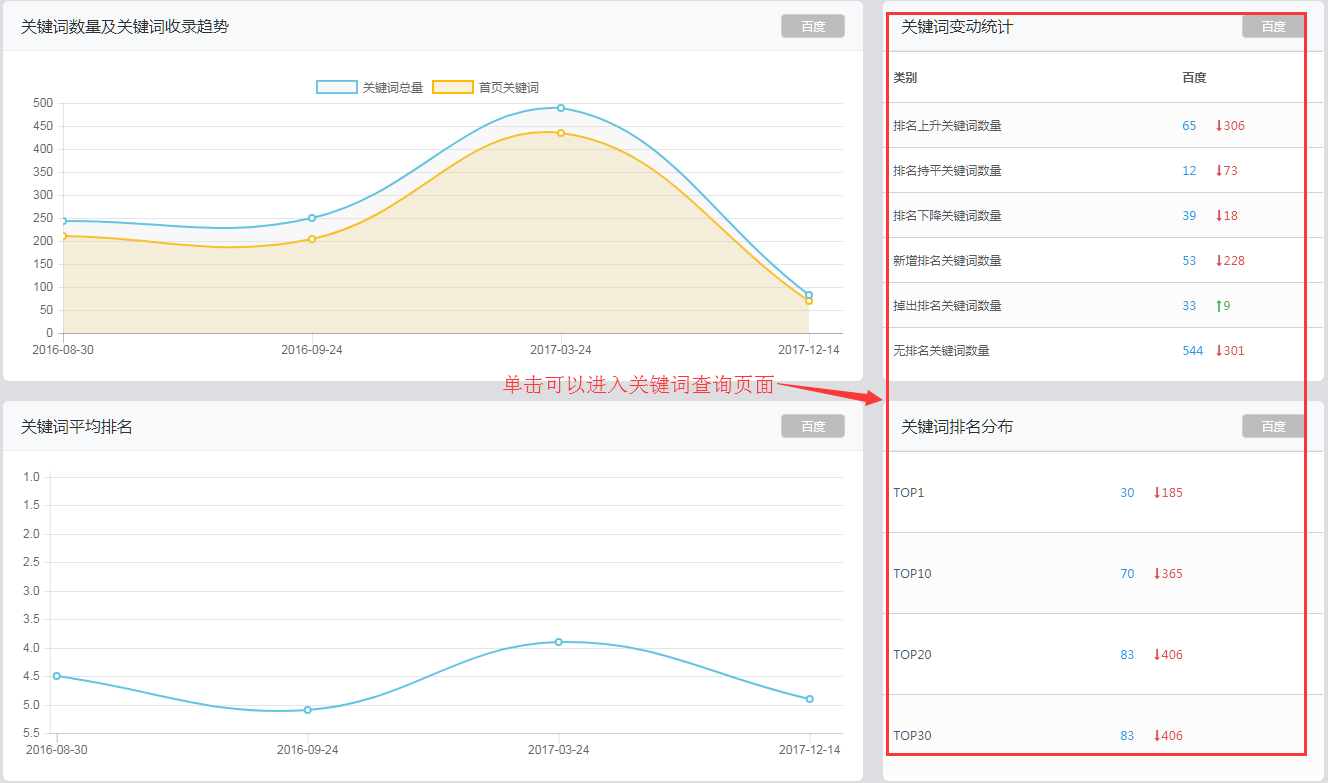Open the 65 count for 排名上升关键词数量
The width and height of the screenshot is (1328, 783).
[x=1189, y=126]
